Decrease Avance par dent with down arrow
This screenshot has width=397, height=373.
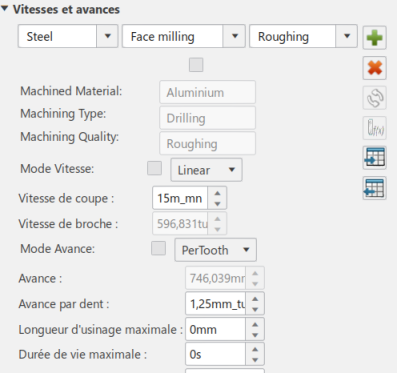[x=255, y=309]
